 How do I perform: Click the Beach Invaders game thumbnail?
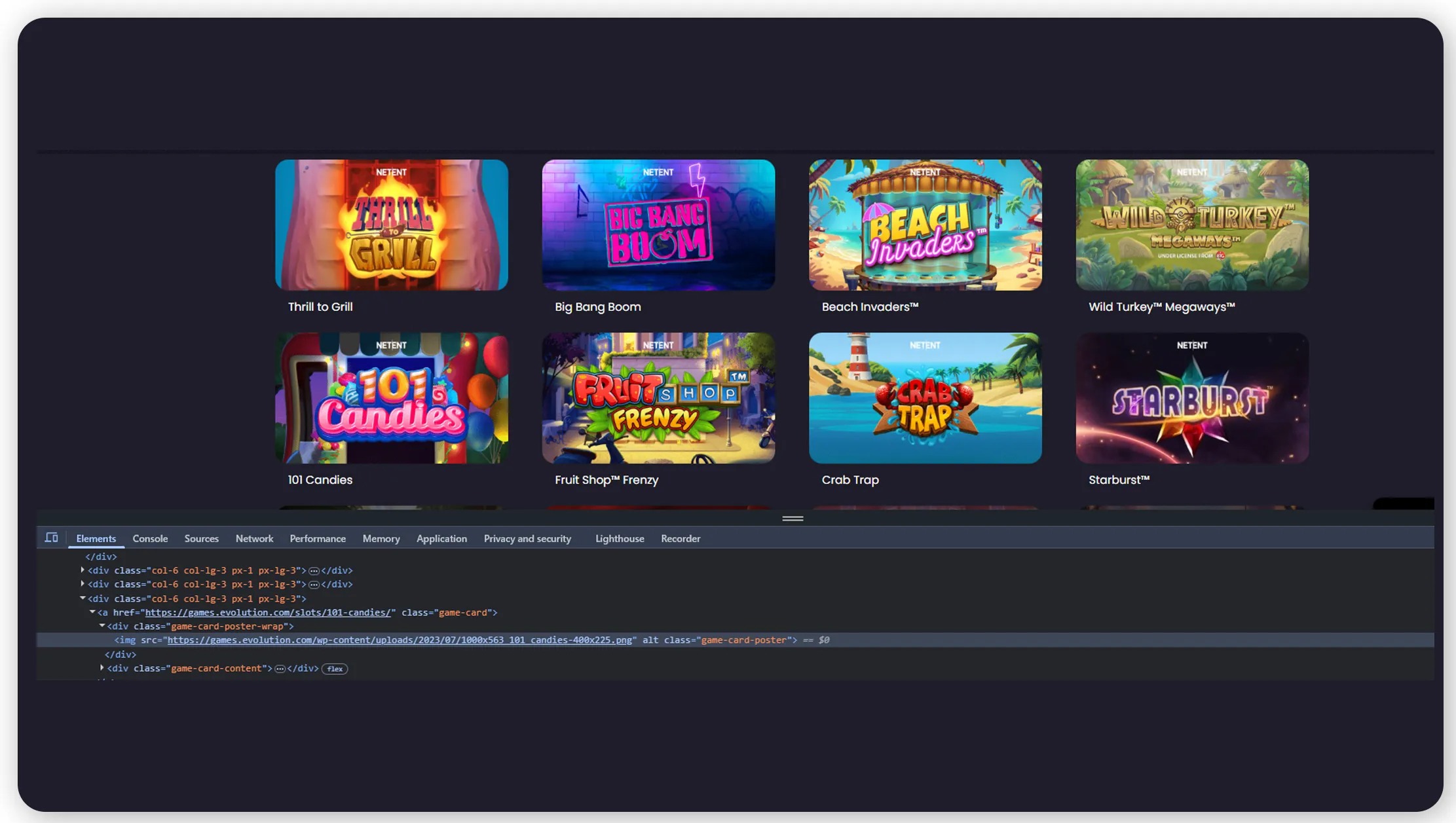coord(925,225)
